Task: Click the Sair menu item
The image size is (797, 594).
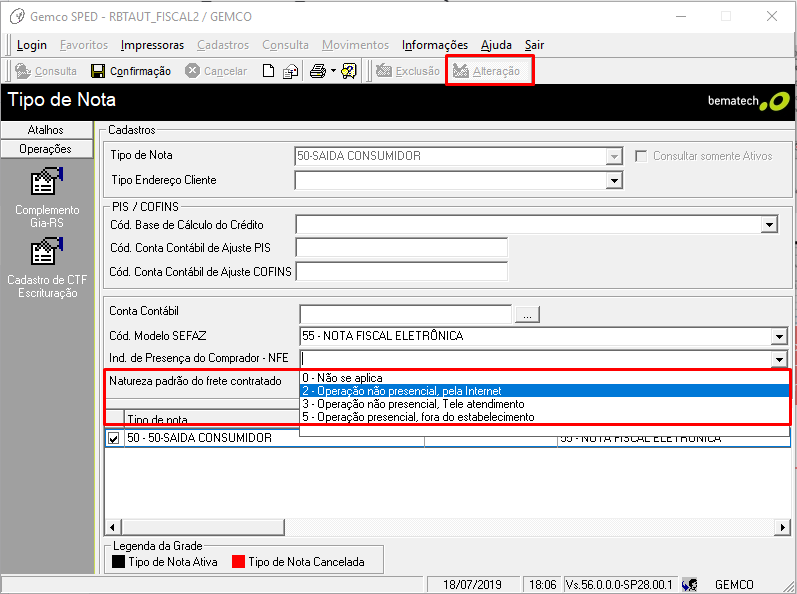Action: tap(534, 45)
